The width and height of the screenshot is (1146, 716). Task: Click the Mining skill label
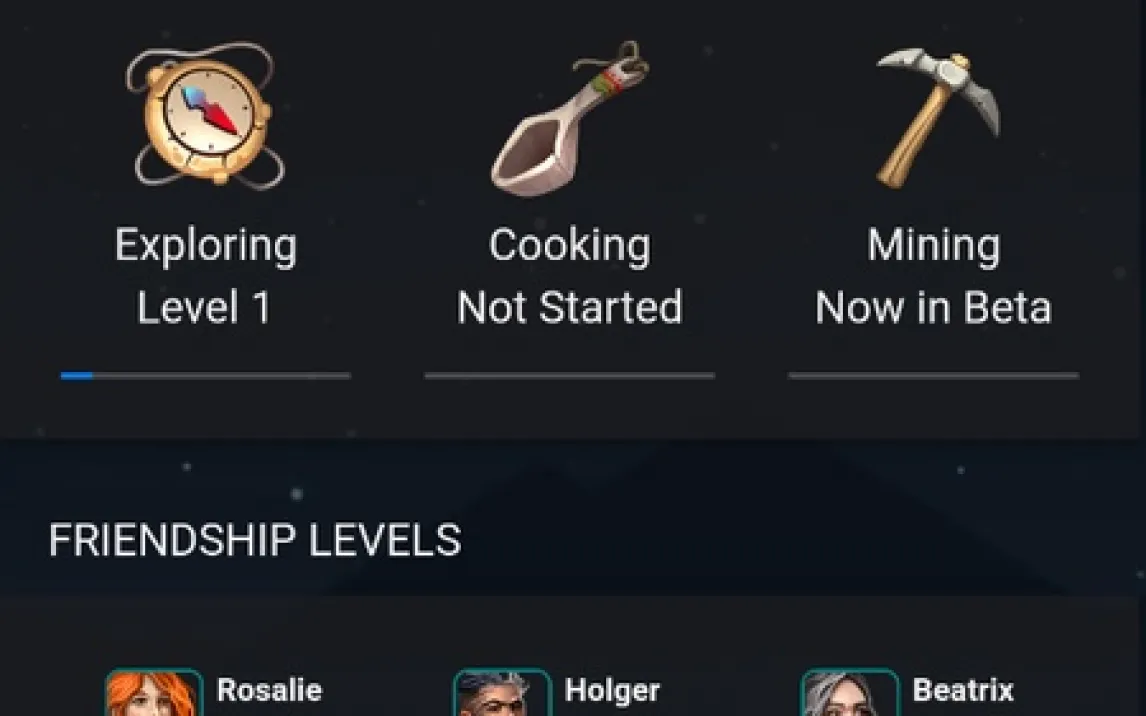pos(933,245)
